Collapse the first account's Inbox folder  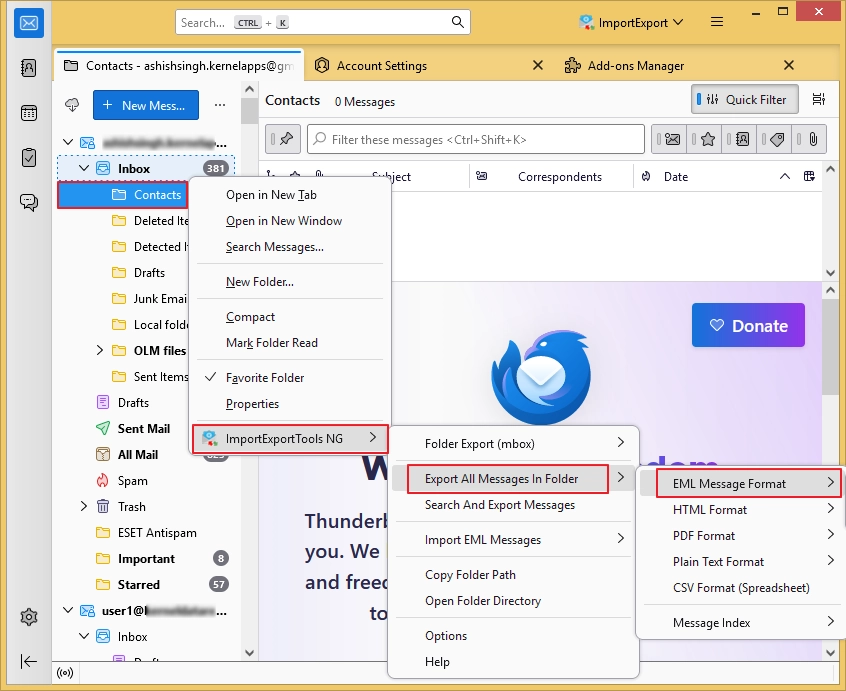point(84,168)
